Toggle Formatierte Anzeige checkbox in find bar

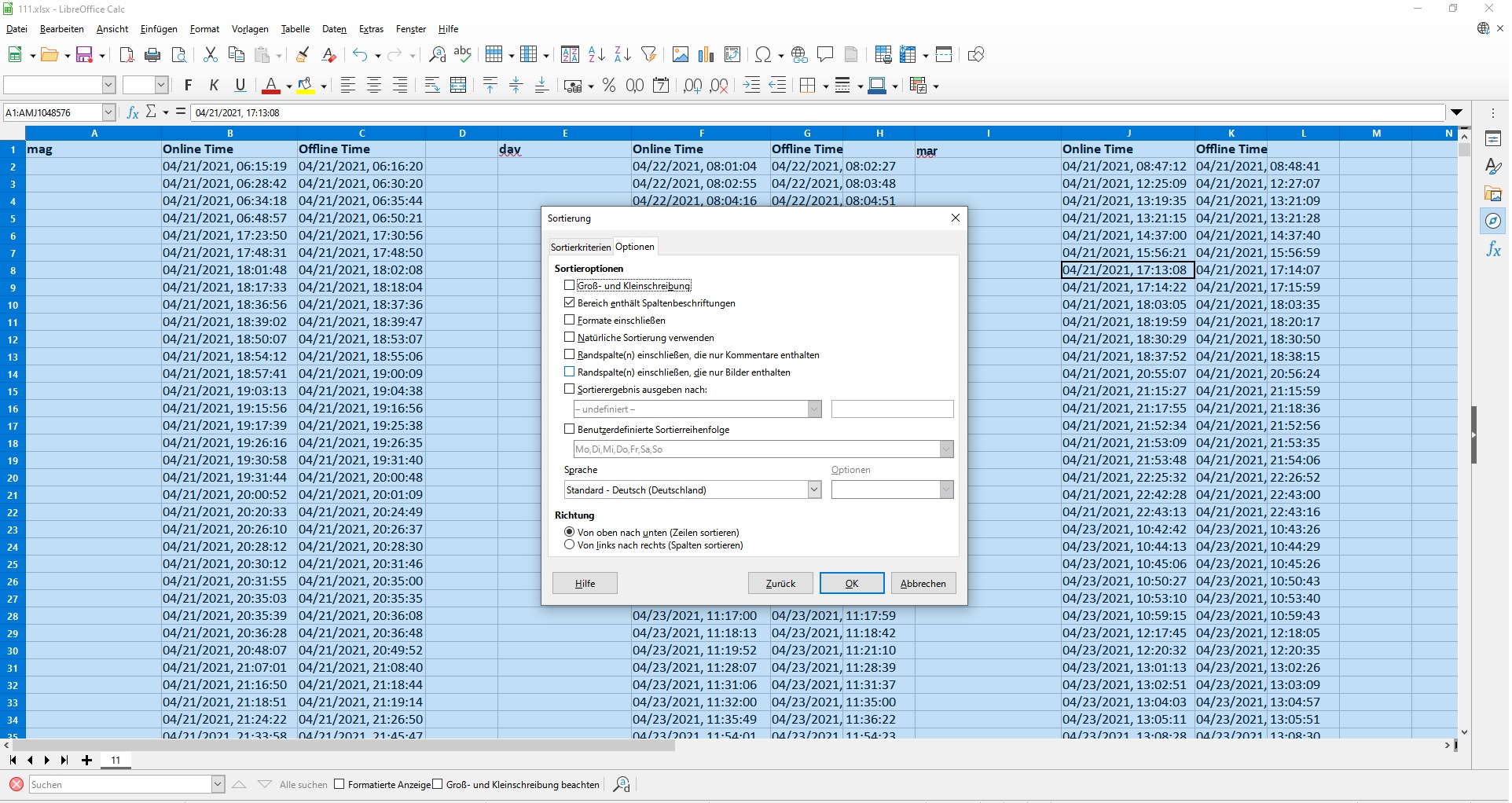click(339, 784)
